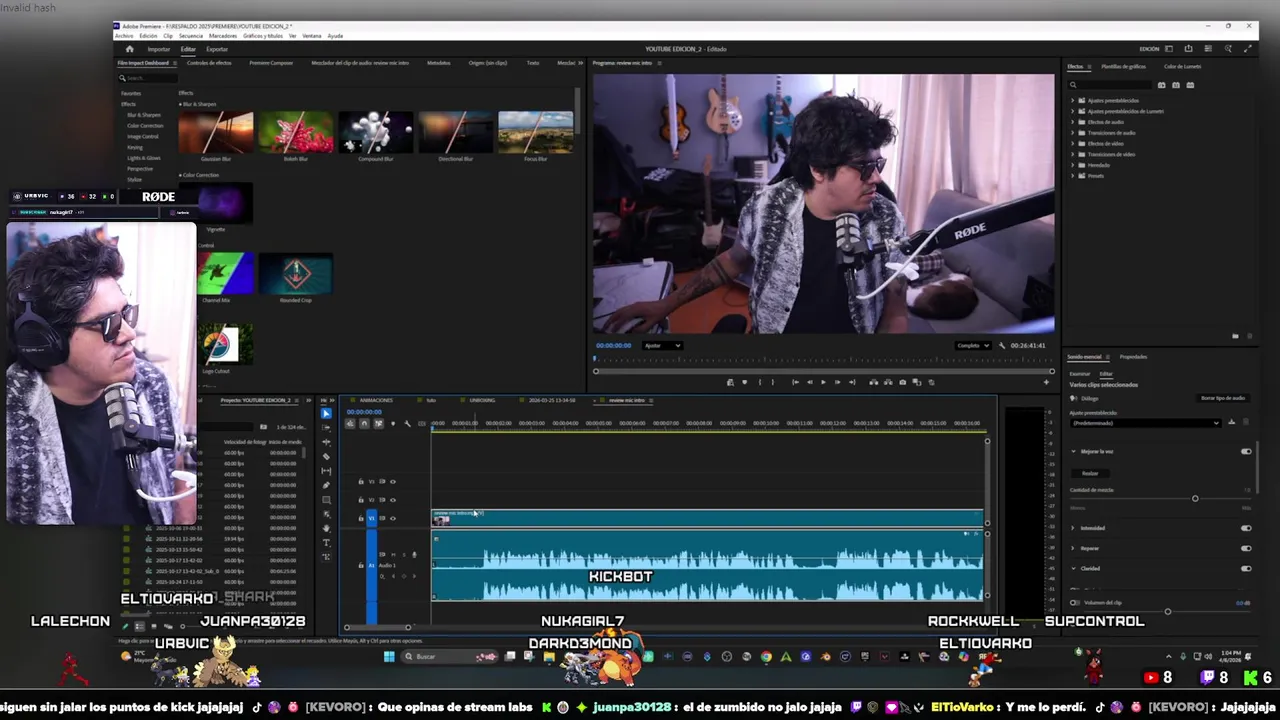Switch to the Exportar workspace tab

217,49
